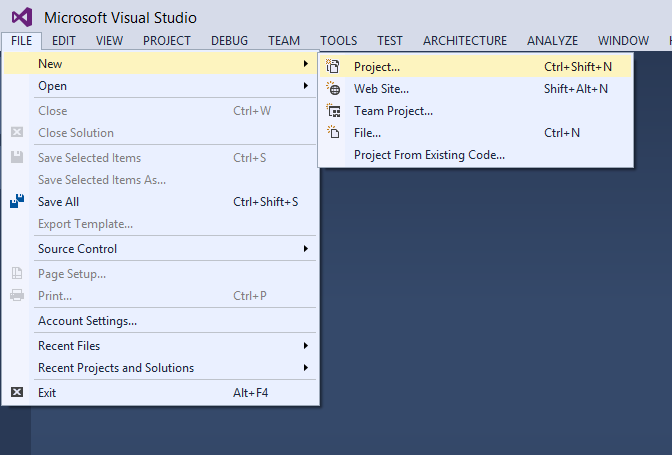Open the TEAM menu
Viewport: 672px width, 455px height.
point(284,41)
